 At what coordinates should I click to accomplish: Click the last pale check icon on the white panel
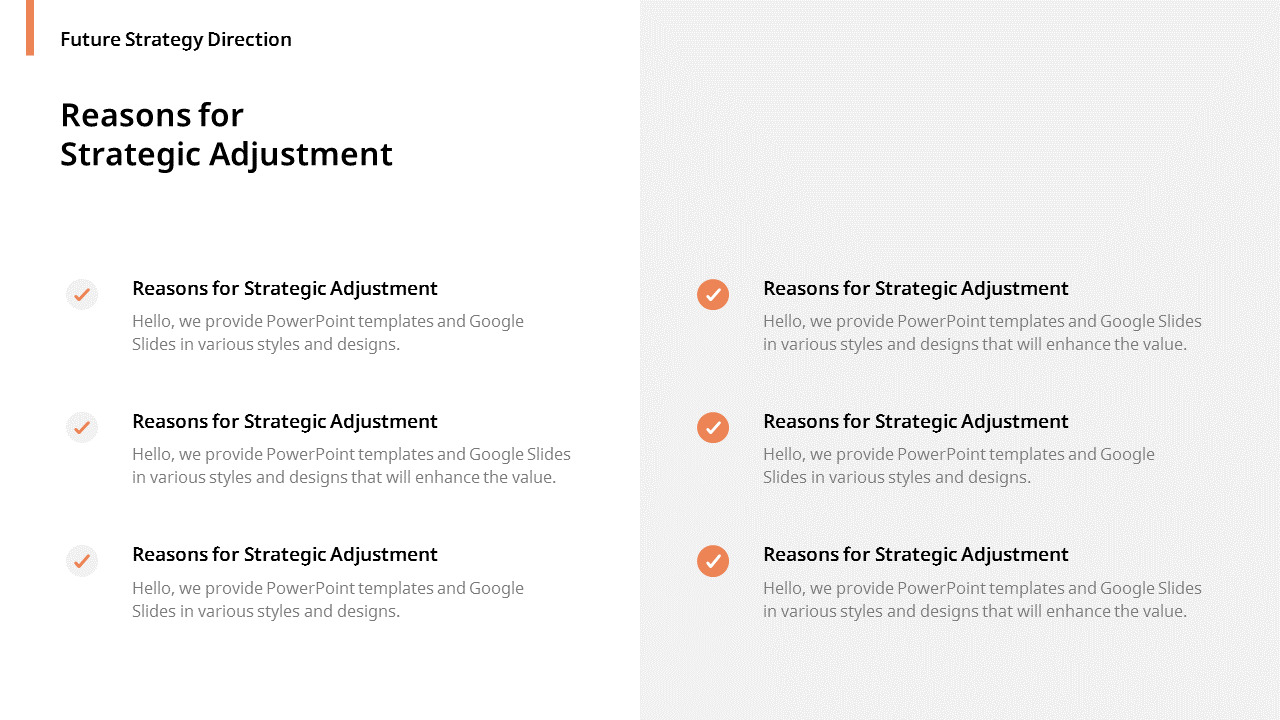pyautogui.click(x=82, y=560)
